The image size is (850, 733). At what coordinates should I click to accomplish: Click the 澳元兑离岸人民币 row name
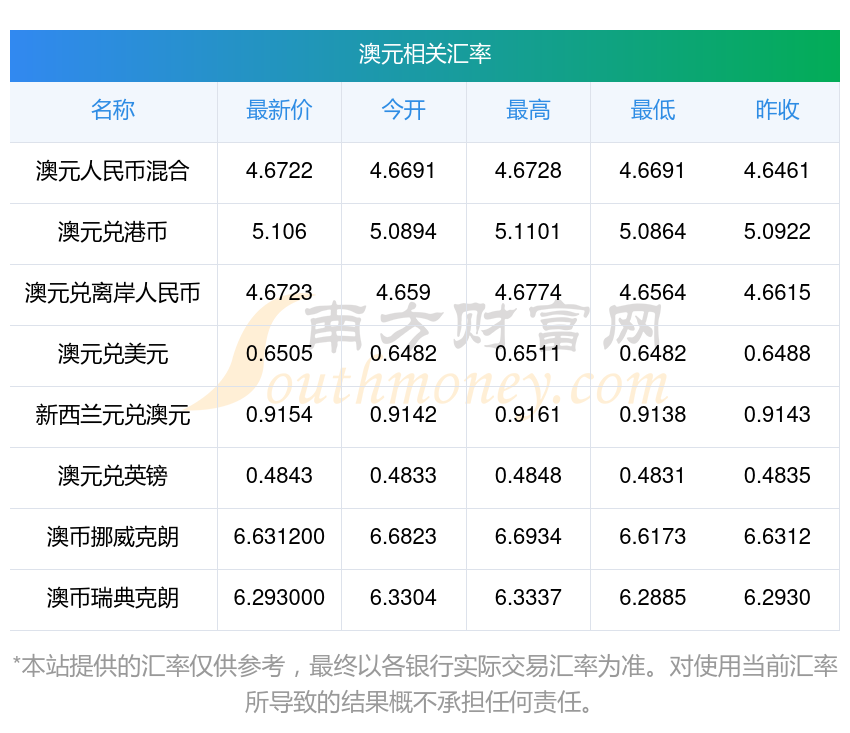pyautogui.click(x=113, y=293)
